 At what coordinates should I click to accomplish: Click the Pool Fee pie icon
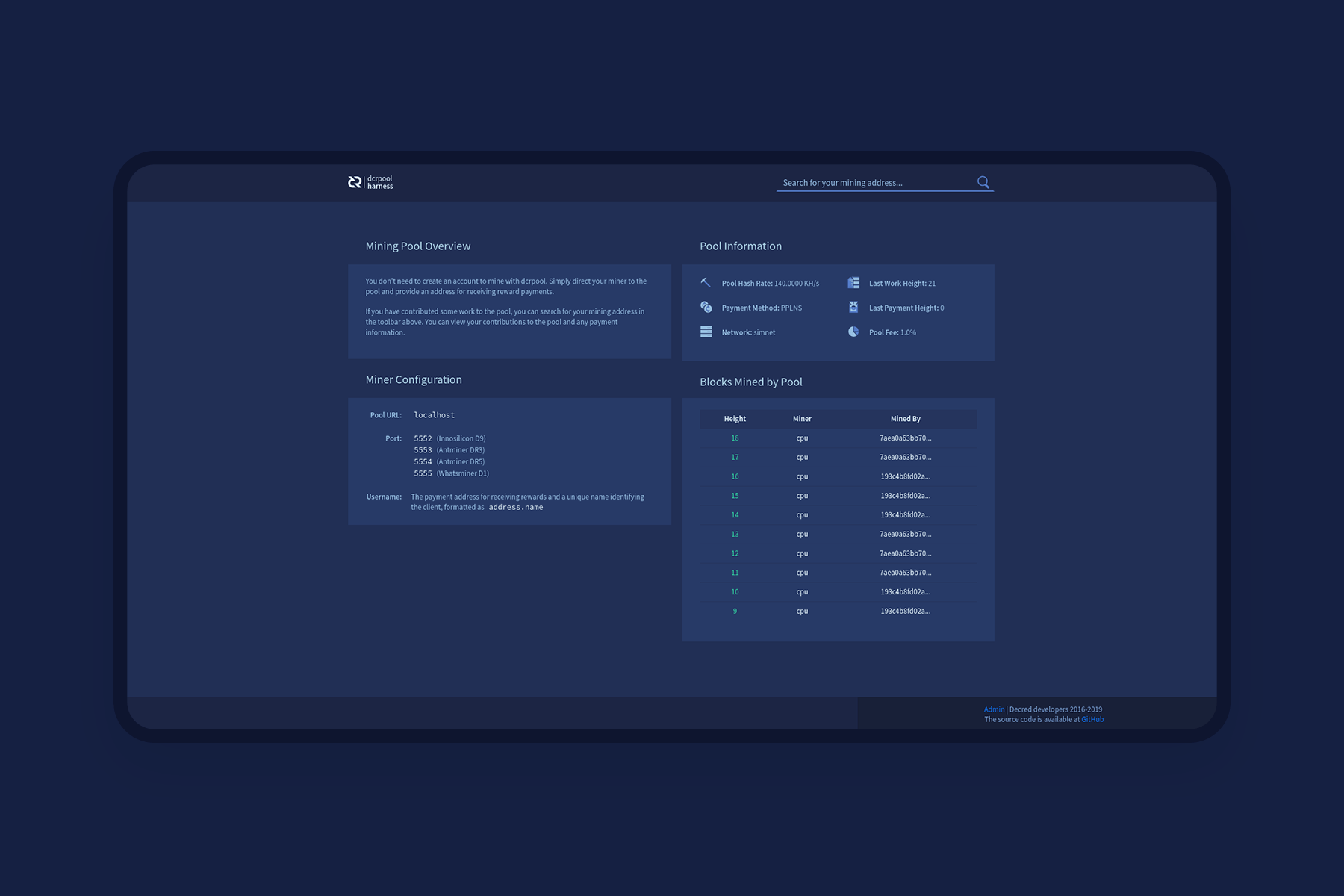pyautogui.click(x=853, y=332)
